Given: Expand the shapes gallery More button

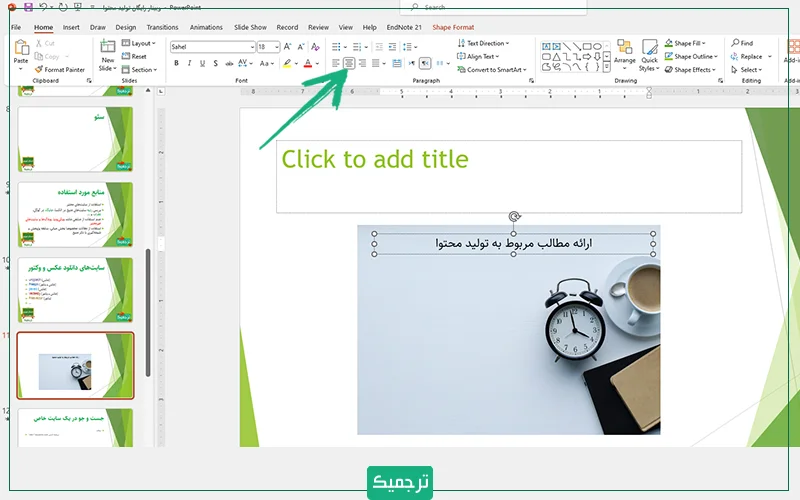Looking at the screenshot, I should 607,67.
